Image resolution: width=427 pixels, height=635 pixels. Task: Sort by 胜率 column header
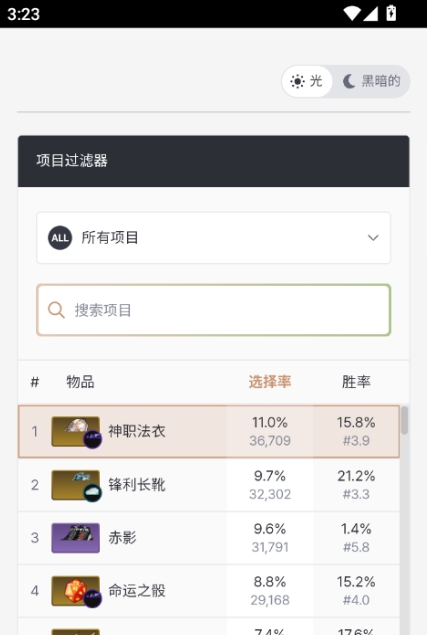click(x=356, y=382)
